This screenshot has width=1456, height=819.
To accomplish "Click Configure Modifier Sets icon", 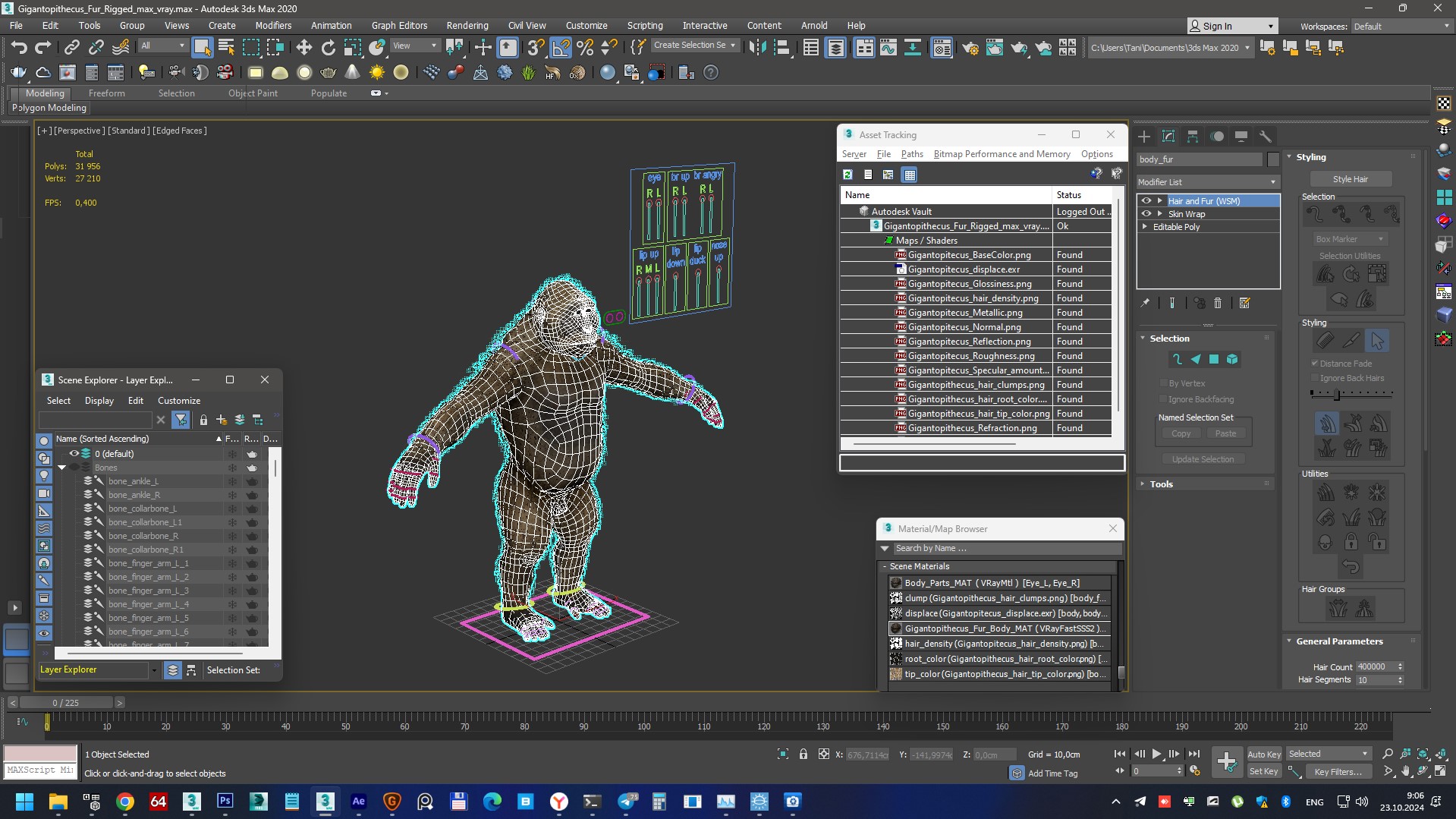I will click(x=1244, y=303).
